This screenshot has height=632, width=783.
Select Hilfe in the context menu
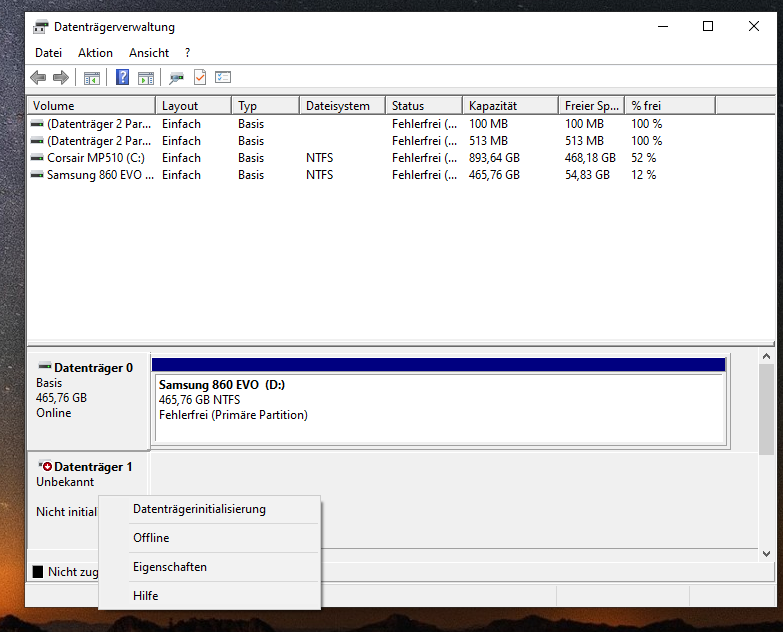tap(210, 596)
